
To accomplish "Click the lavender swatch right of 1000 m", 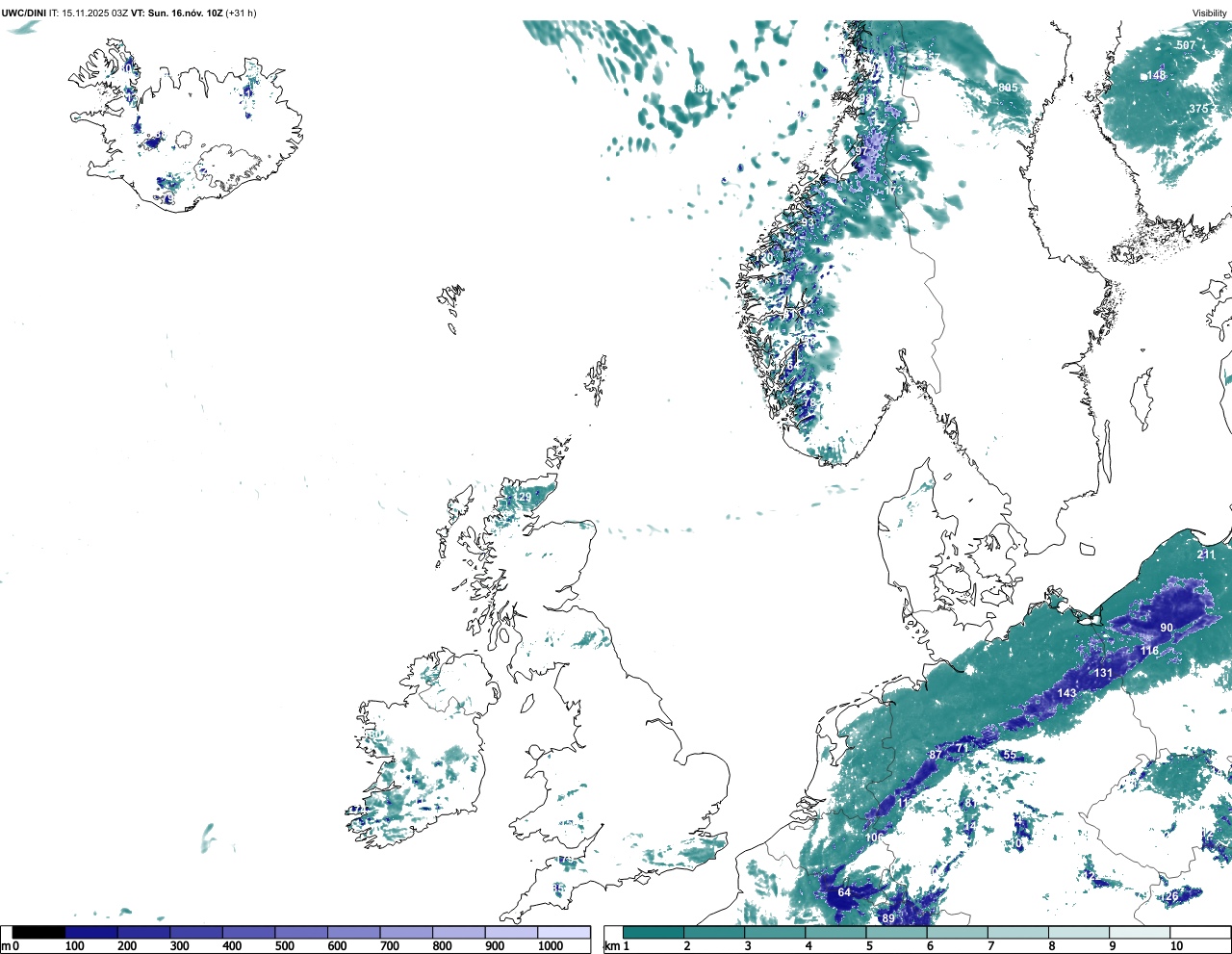I will [563, 932].
